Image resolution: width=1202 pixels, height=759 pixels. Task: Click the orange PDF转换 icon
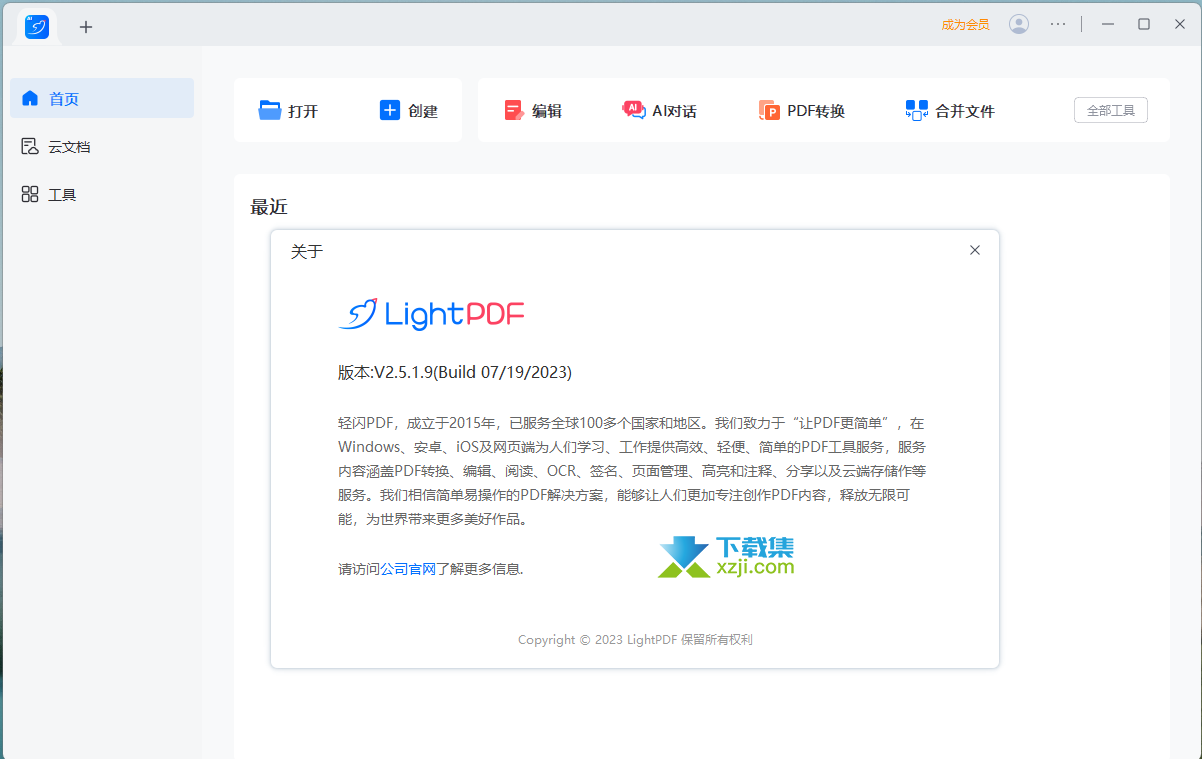pos(768,110)
